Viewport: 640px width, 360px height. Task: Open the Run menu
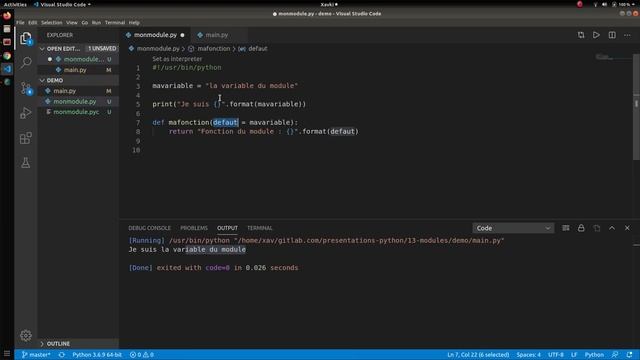point(96,23)
